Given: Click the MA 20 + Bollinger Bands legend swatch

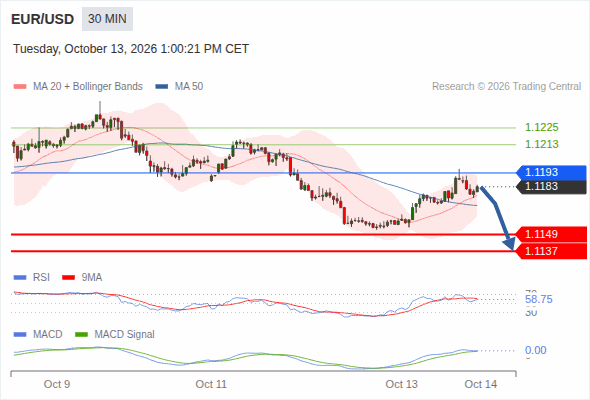Looking at the screenshot, I should [x=20, y=87].
